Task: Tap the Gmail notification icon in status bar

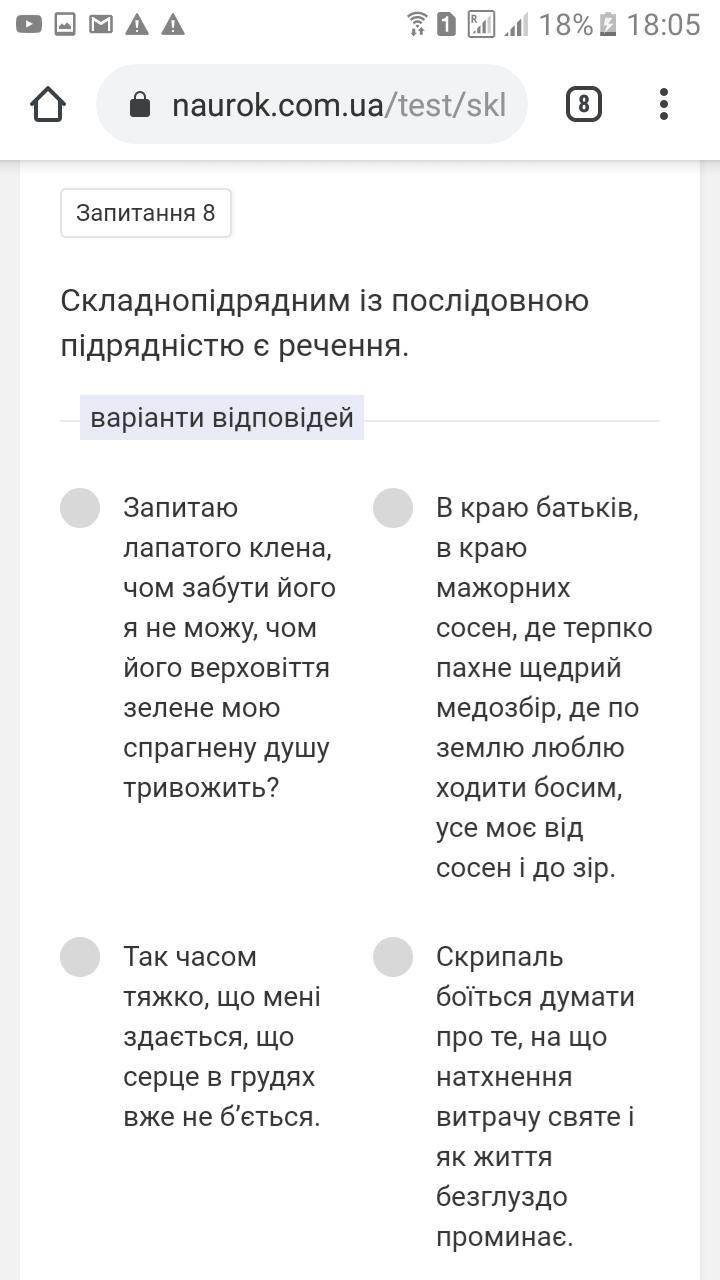Action: (x=101, y=24)
